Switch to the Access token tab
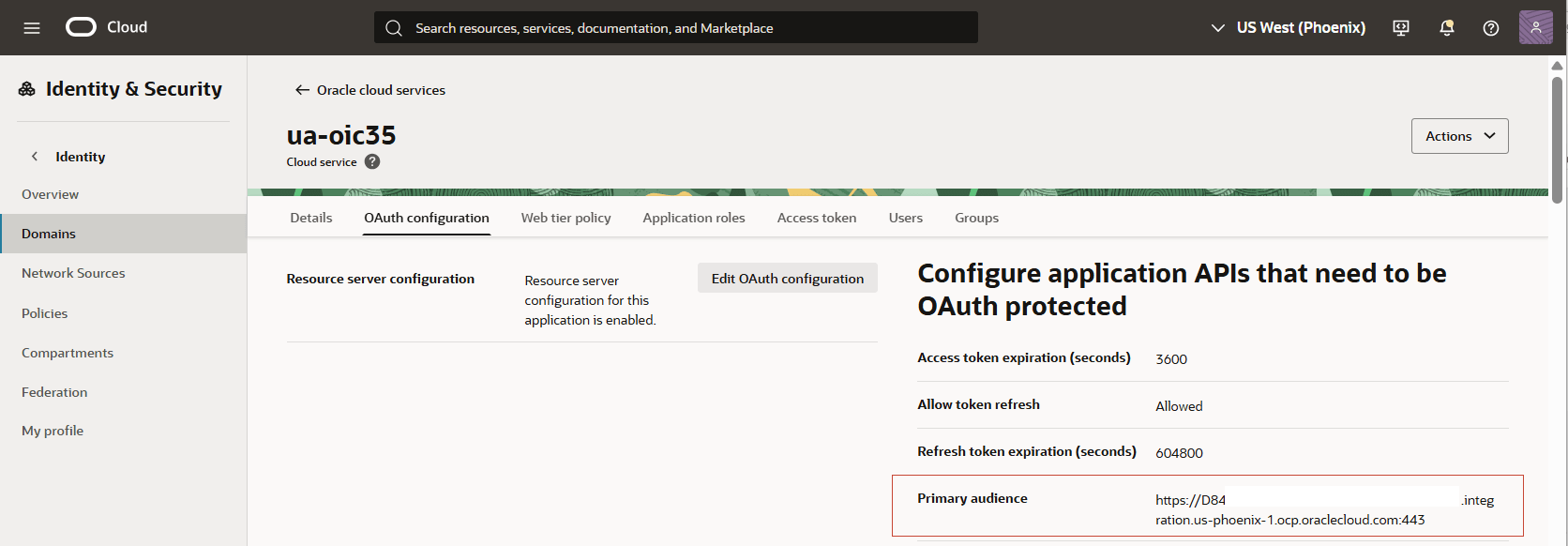This screenshot has width=1568, height=546. (x=817, y=218)
